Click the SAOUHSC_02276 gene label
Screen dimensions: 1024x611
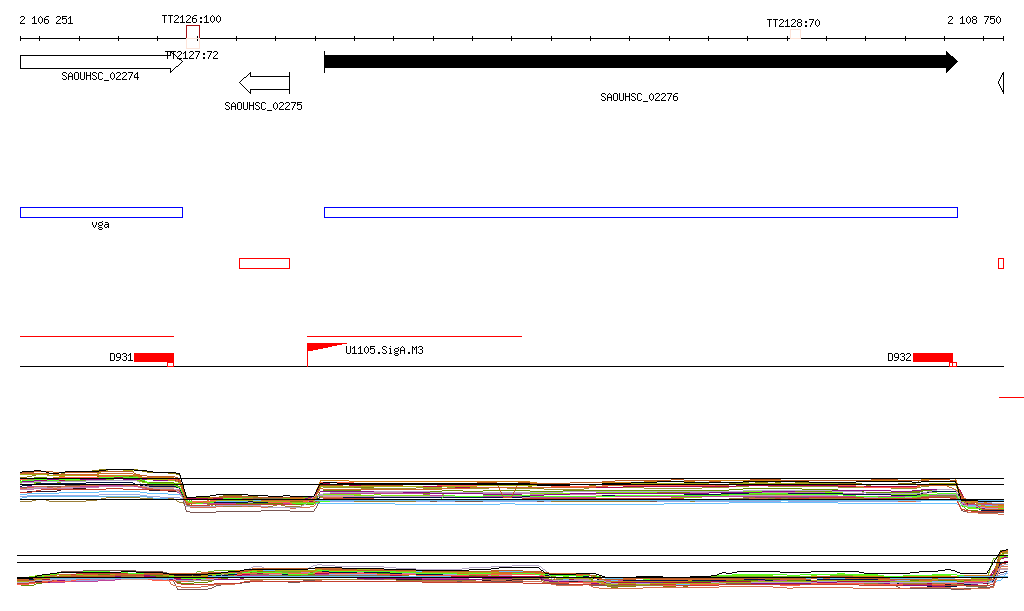click(x=639, y=97)
